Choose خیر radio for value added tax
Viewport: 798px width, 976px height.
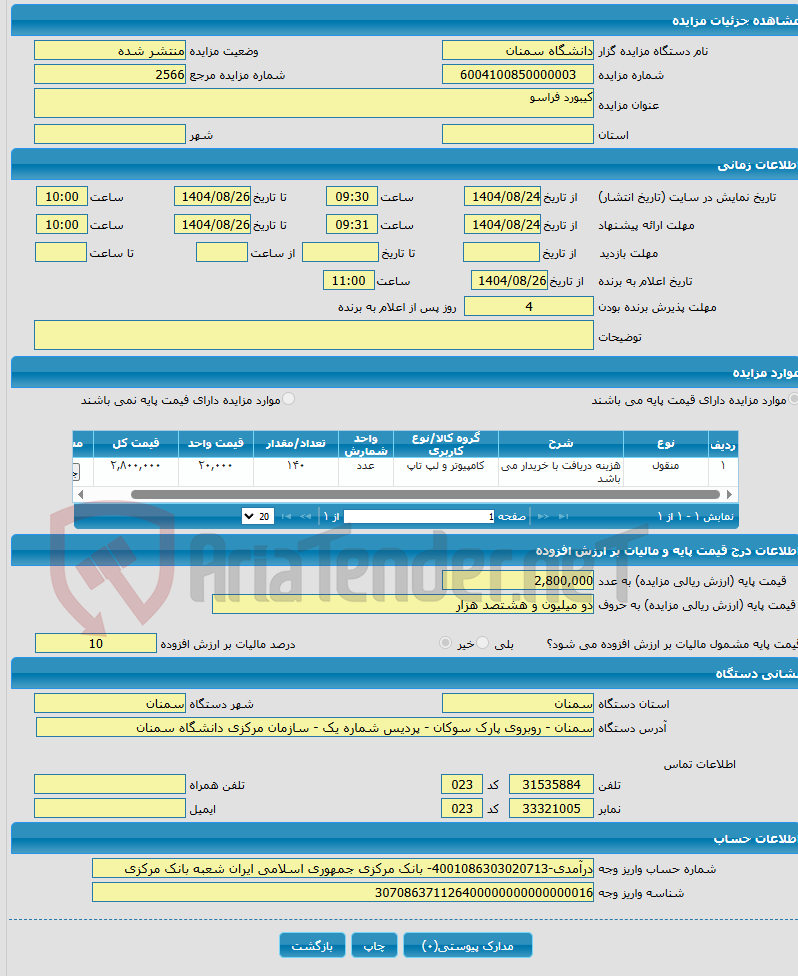(445, 643)
